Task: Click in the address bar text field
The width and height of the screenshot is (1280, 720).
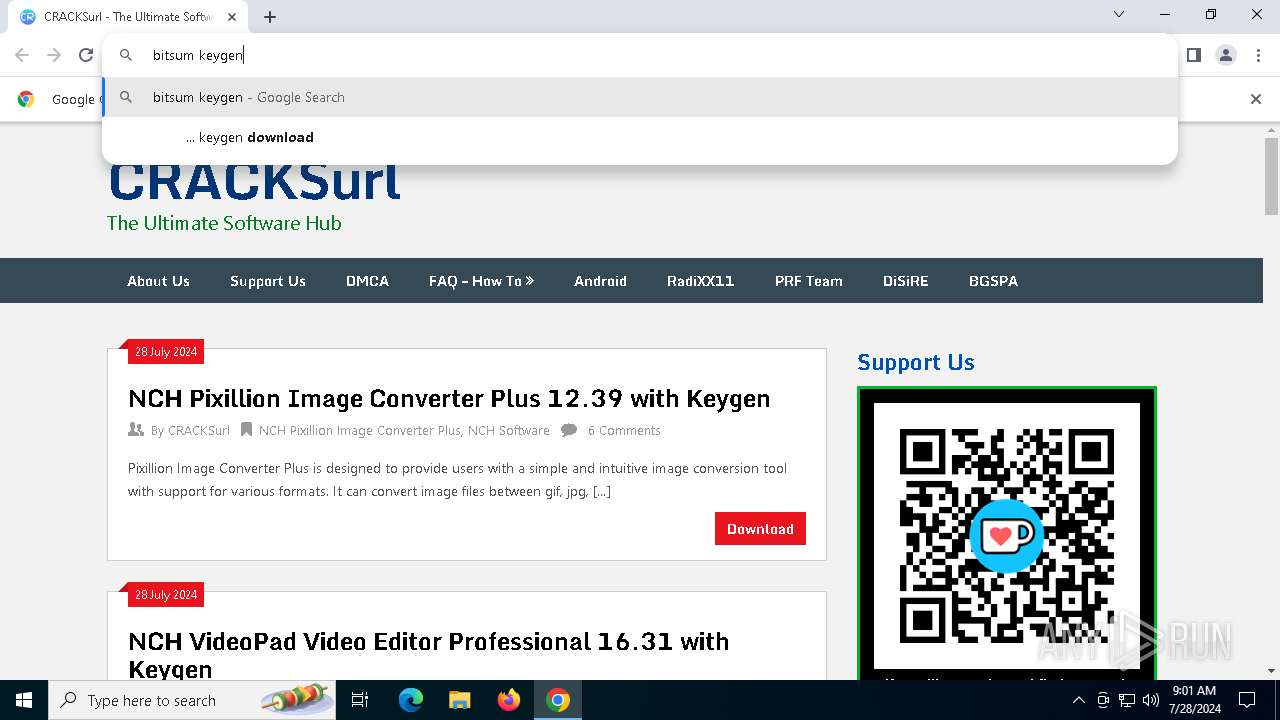Action: [x=640, y=55]
